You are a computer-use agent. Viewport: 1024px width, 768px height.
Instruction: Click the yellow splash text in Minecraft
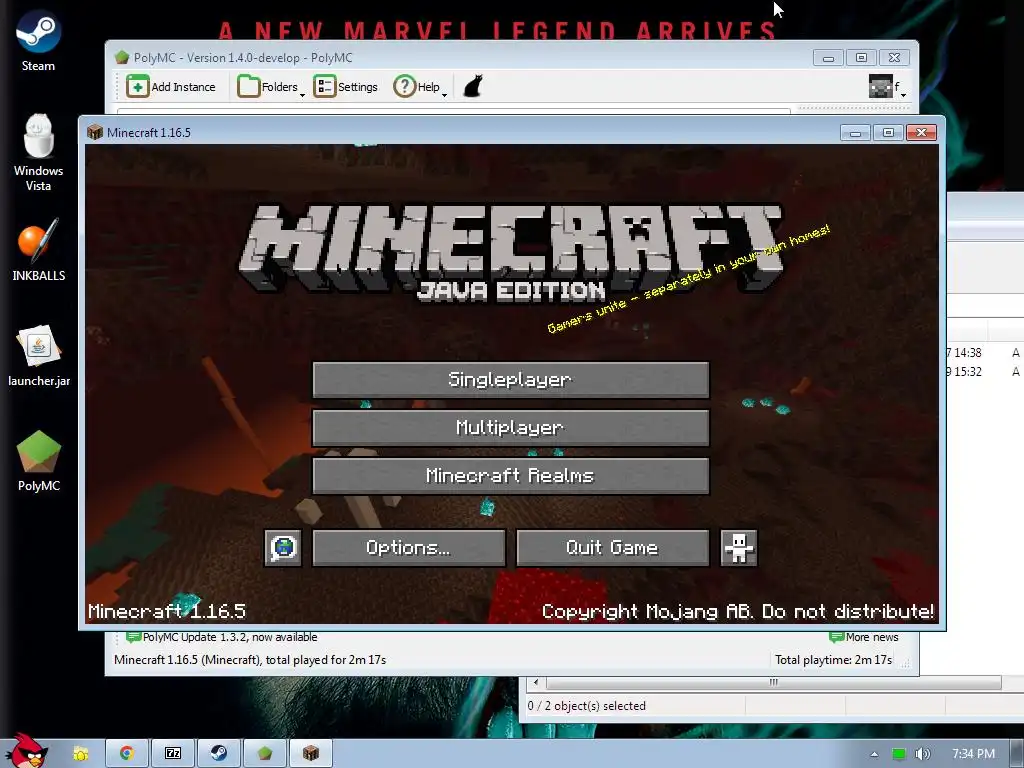(x=688, y=279)
